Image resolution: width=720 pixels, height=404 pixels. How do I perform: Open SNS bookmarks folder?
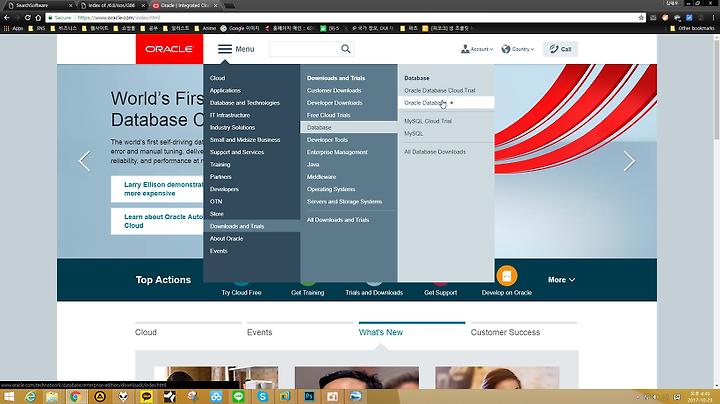37,28
